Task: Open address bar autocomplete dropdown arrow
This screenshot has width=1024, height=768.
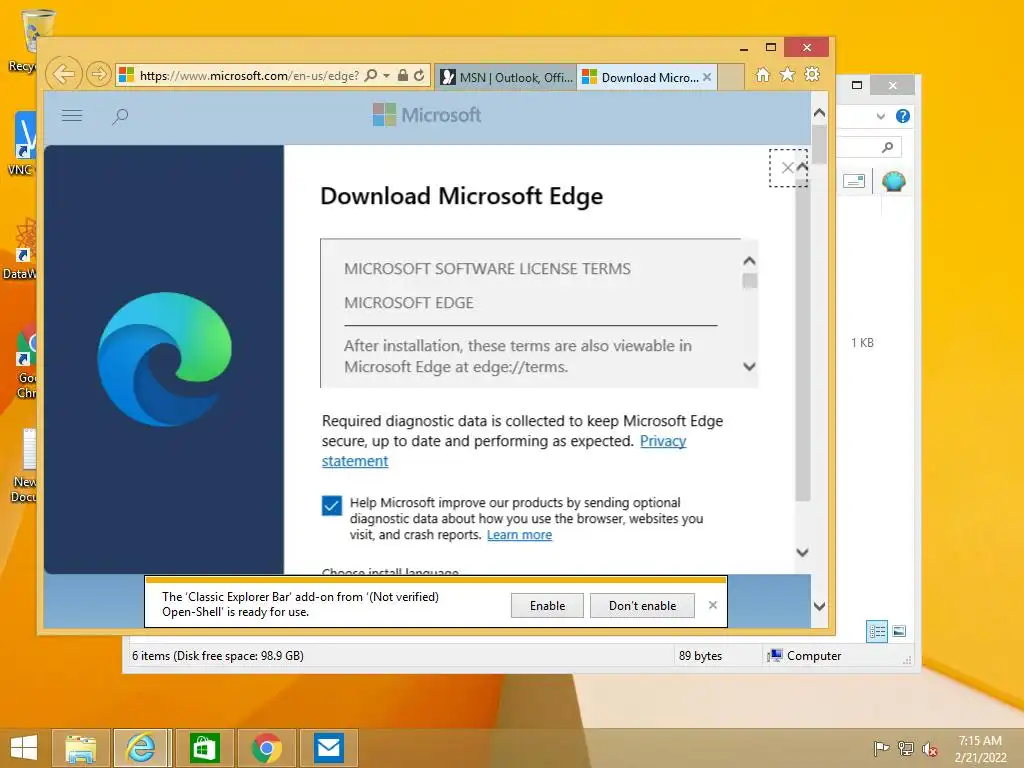Action: point(387,75)
